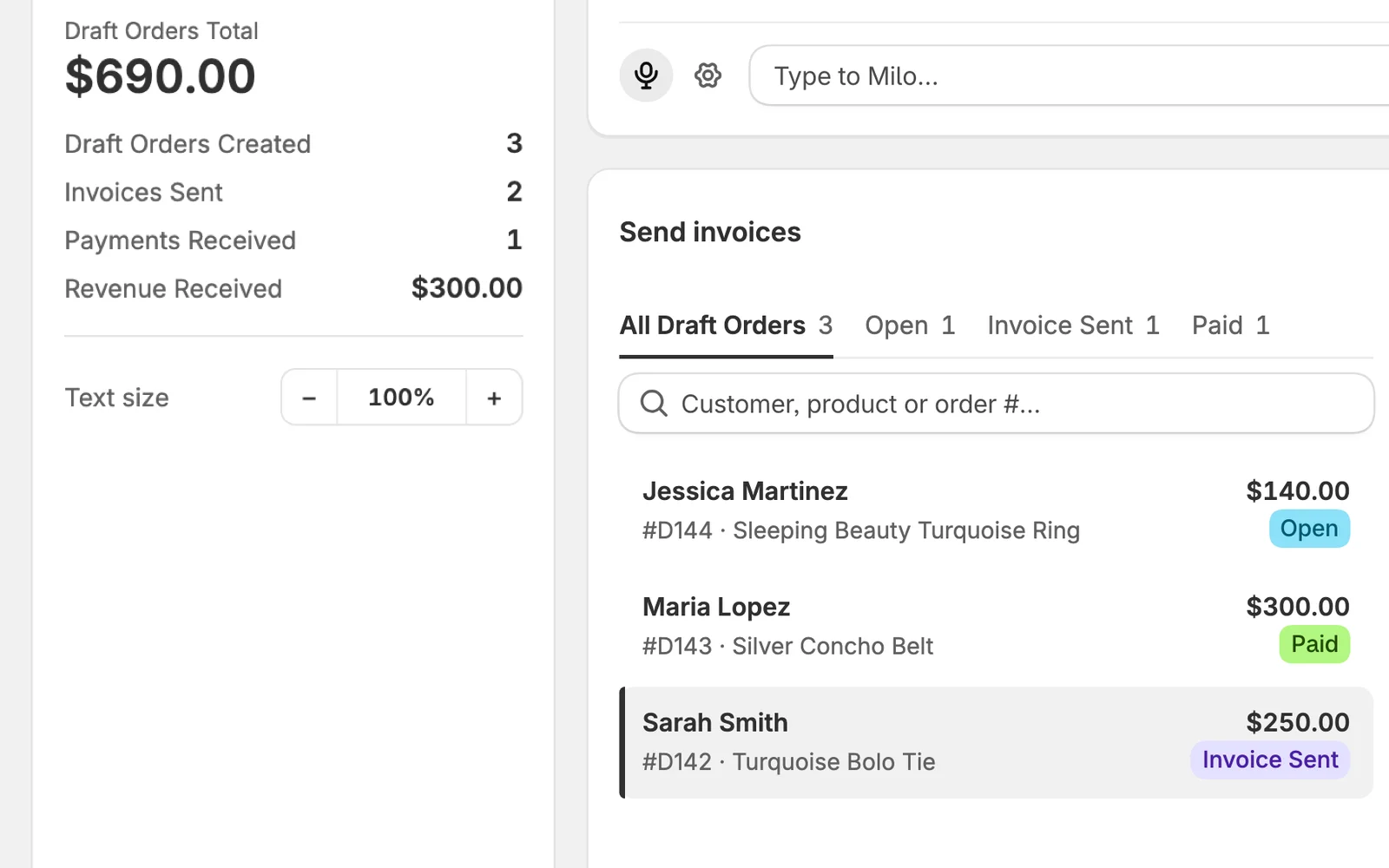1389x868 pixels.
Task: Switch to the Invoice Sent tab
Action: pos(1073,325)
